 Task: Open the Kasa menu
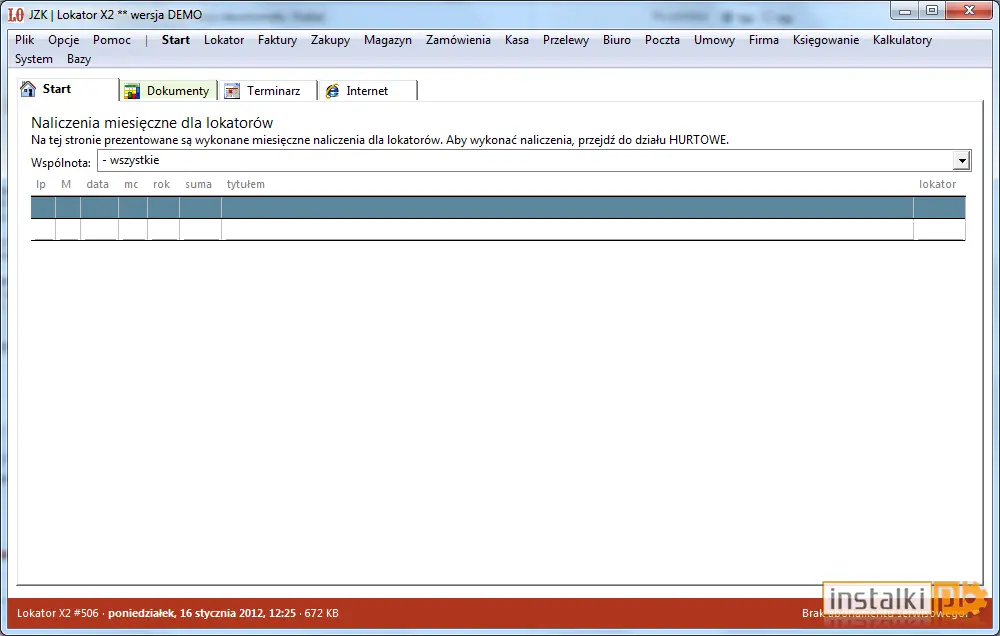click(517, 40)
